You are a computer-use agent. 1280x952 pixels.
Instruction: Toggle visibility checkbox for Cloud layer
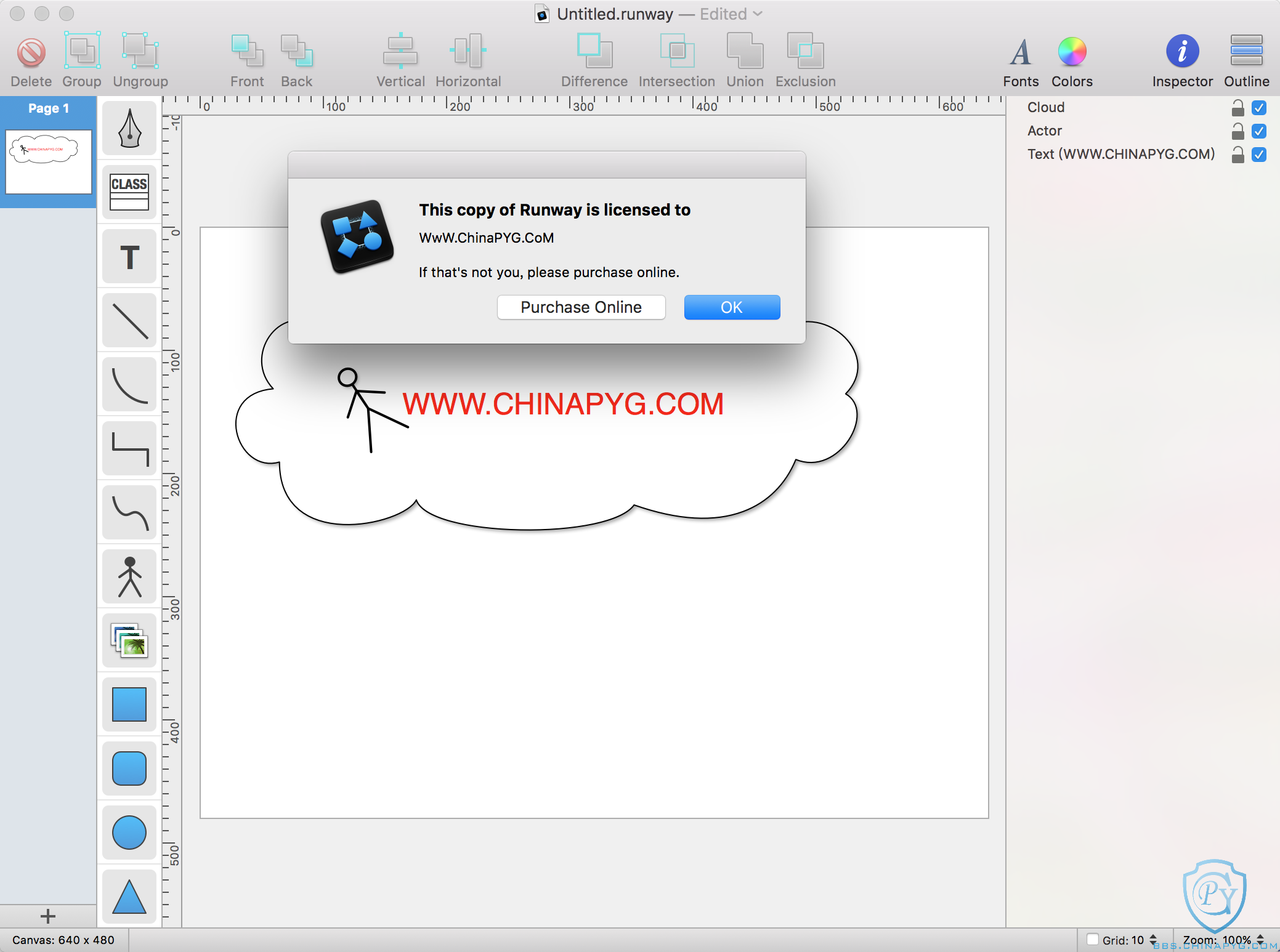point(1259,108)
